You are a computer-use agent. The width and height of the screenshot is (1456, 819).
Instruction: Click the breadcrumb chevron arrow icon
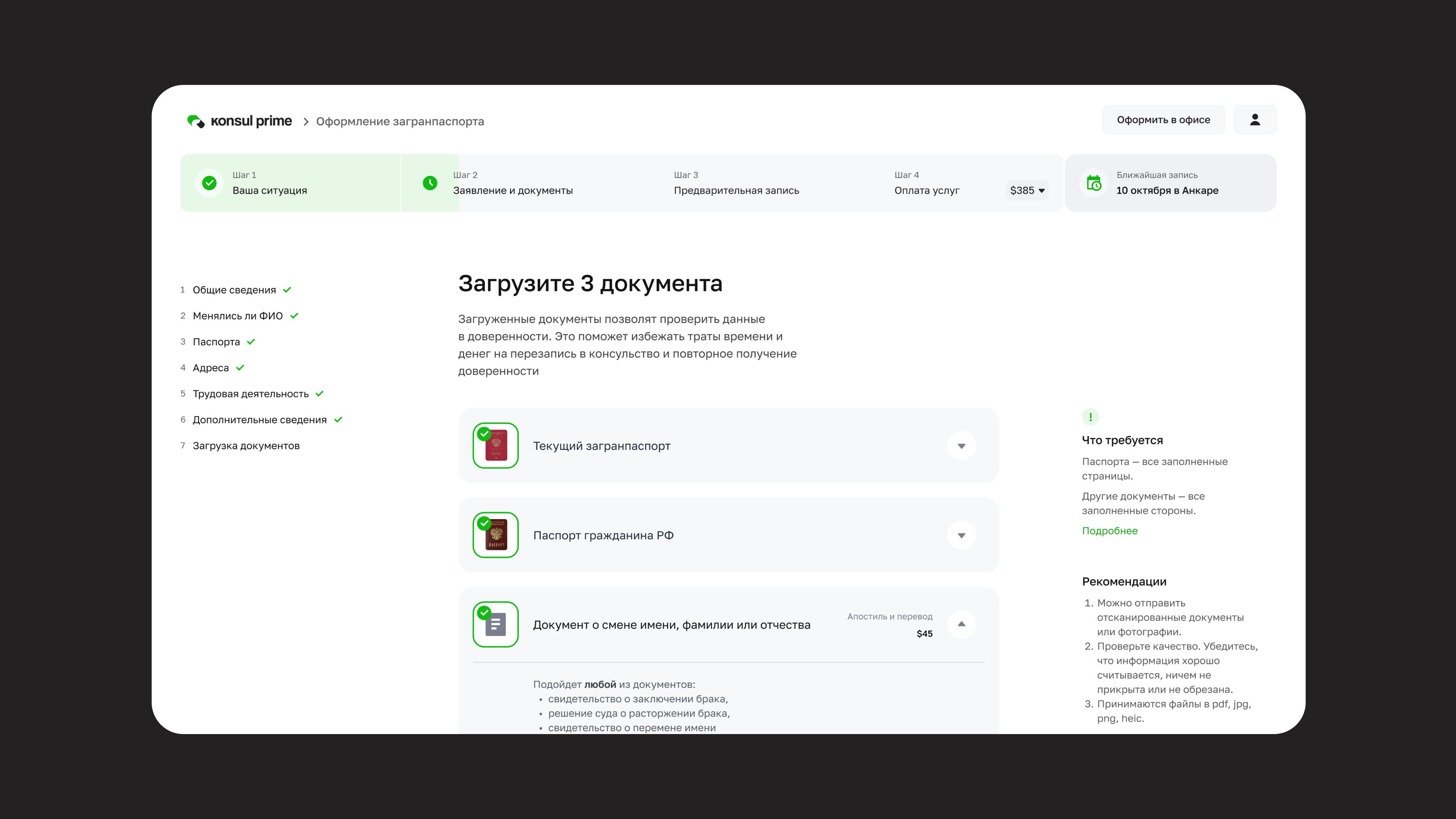click(306, 121)
